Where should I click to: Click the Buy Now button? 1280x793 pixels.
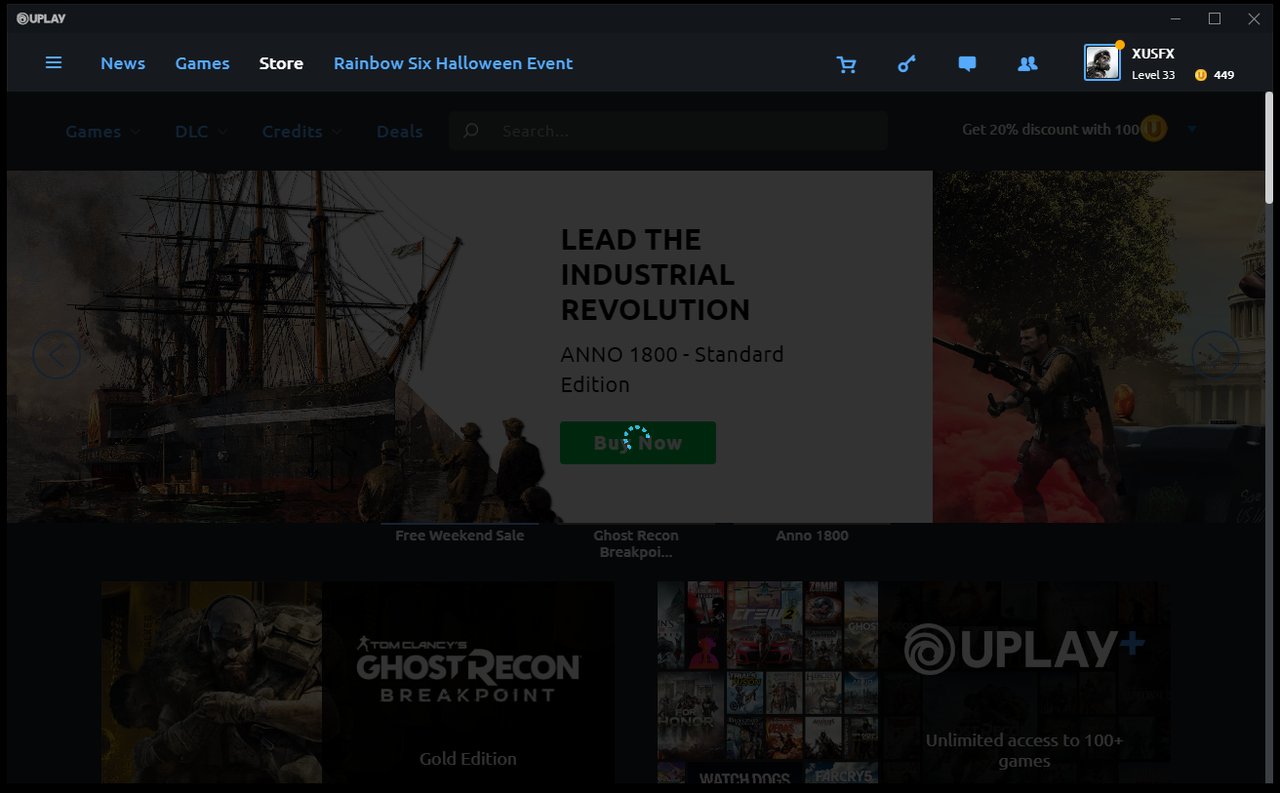click(638, 442)
